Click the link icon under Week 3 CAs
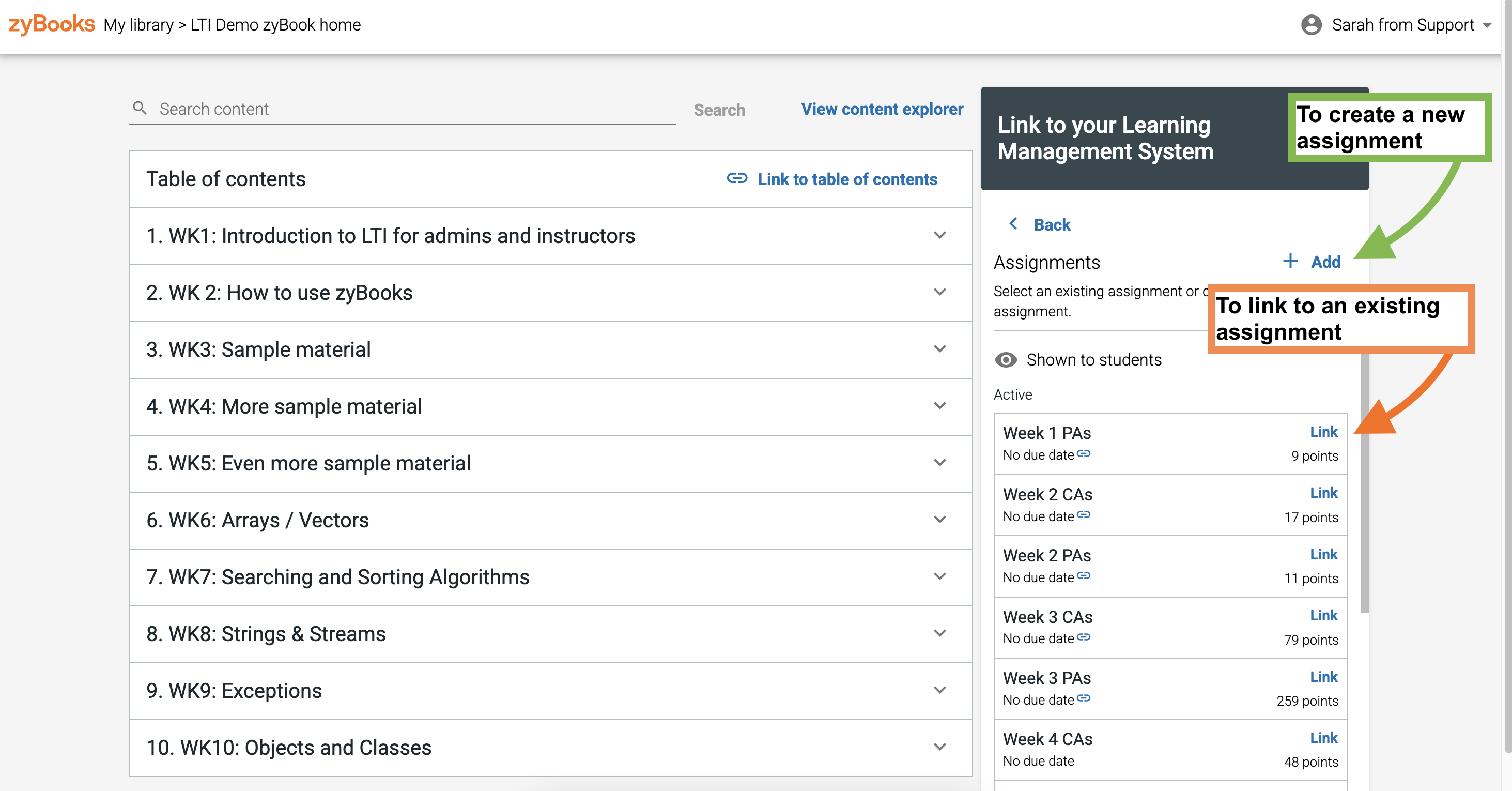 tap(1084, 637)
